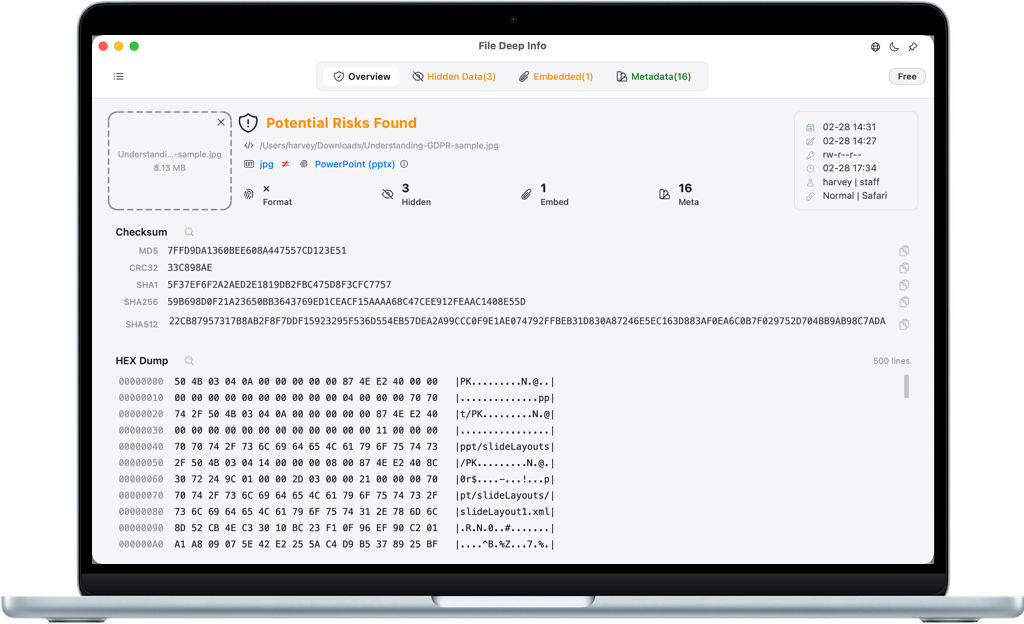Click the code icon before the file path
Screen dimensions: 1024x624
[x=249, y=145]
